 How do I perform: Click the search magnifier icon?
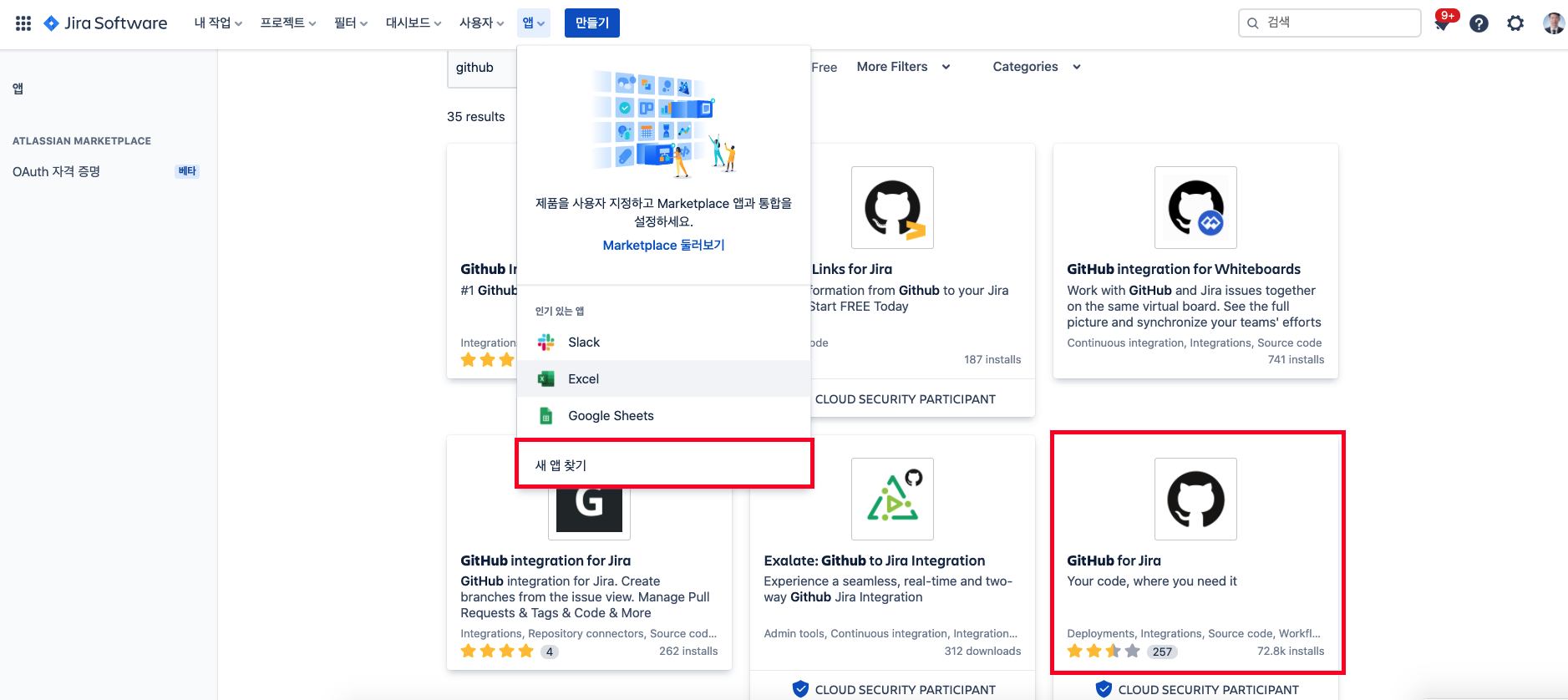1253,23
